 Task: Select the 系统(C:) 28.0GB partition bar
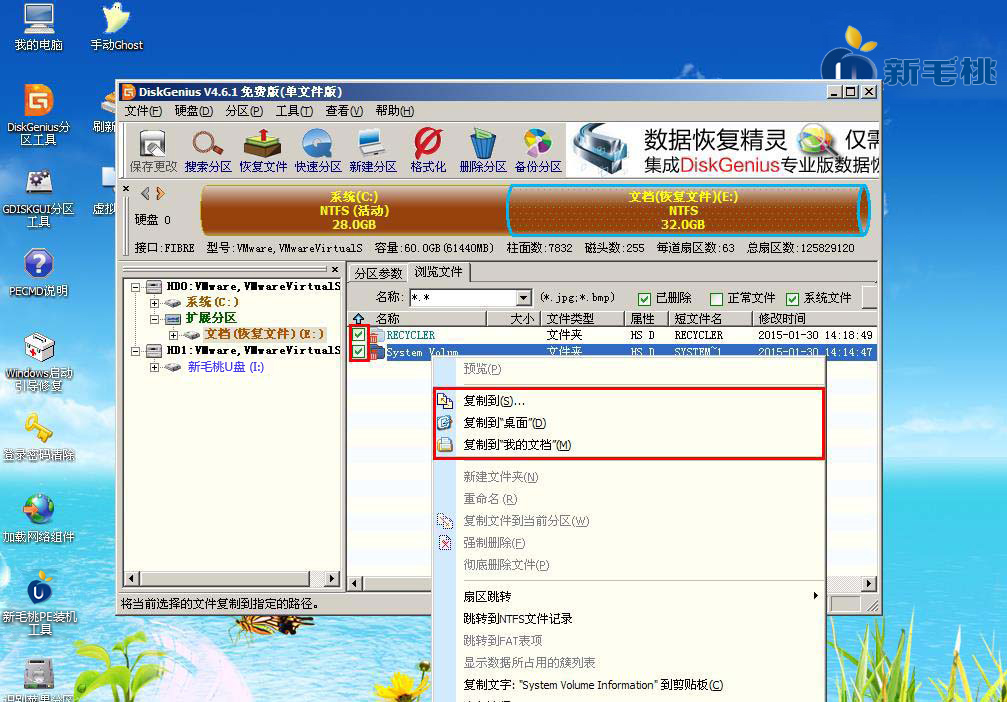tap(354, 211)
